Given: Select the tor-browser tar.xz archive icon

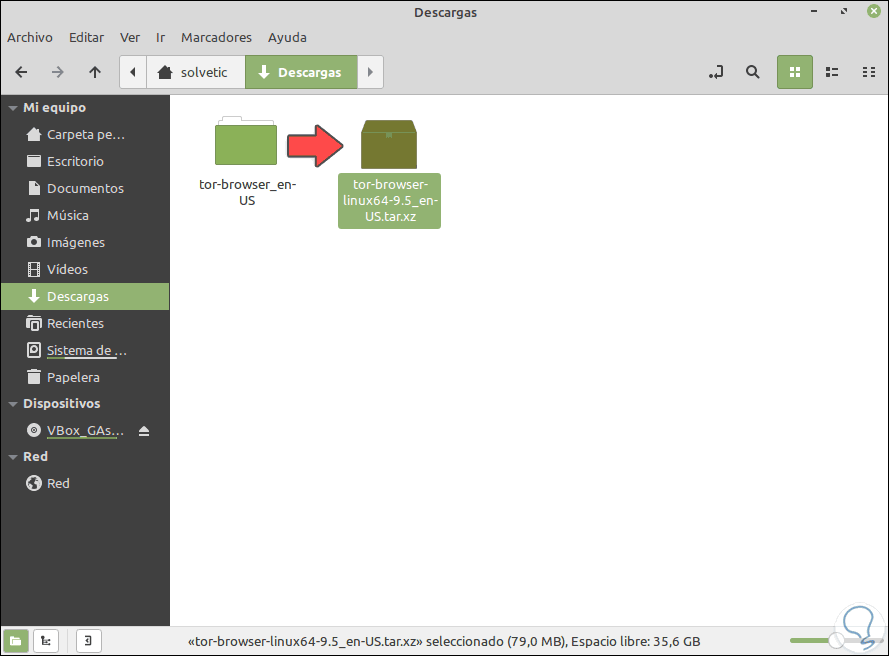Looking at the screenshot, I should tap(389, 144).
